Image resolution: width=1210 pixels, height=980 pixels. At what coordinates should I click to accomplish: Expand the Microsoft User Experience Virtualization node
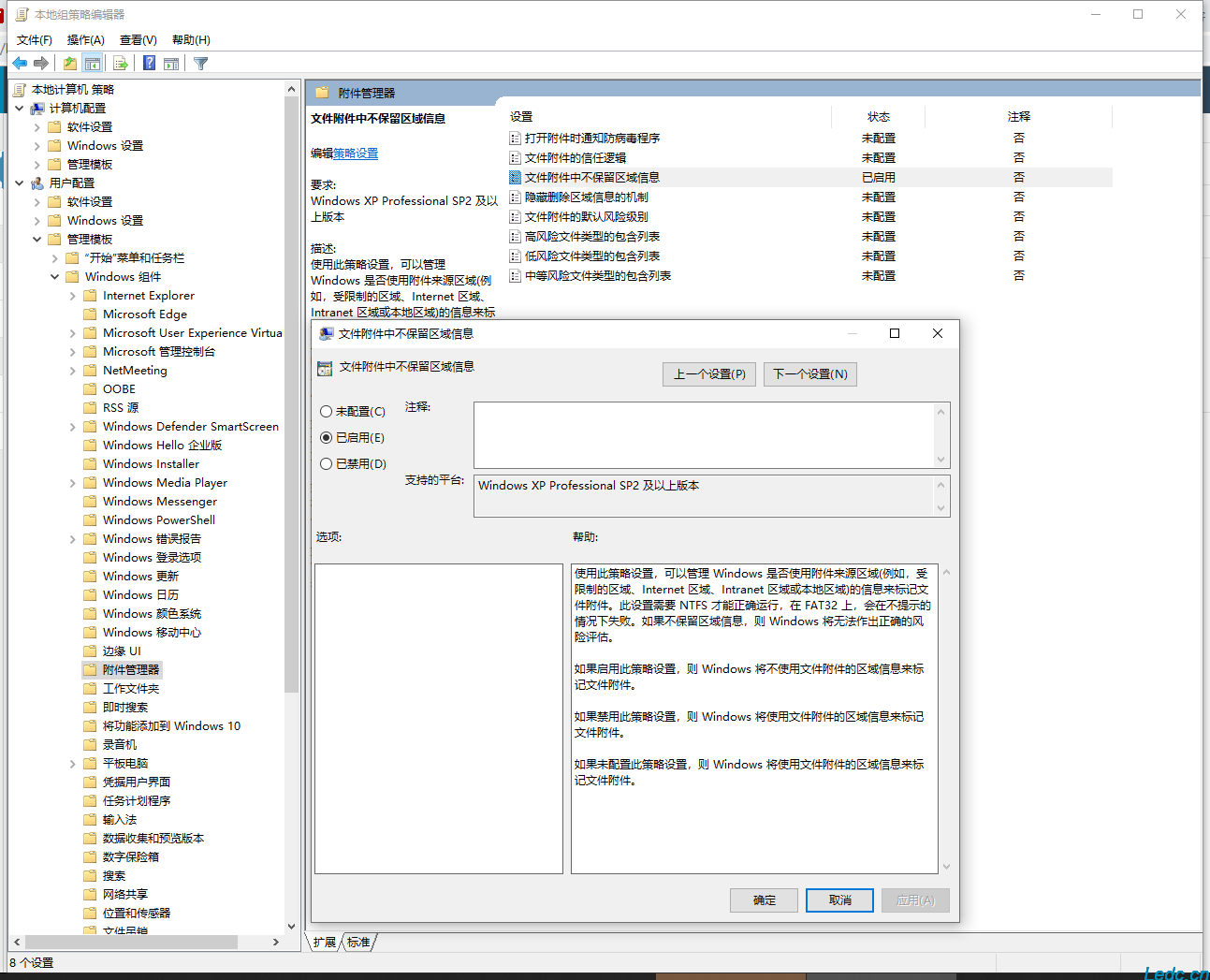coord(73,333)
